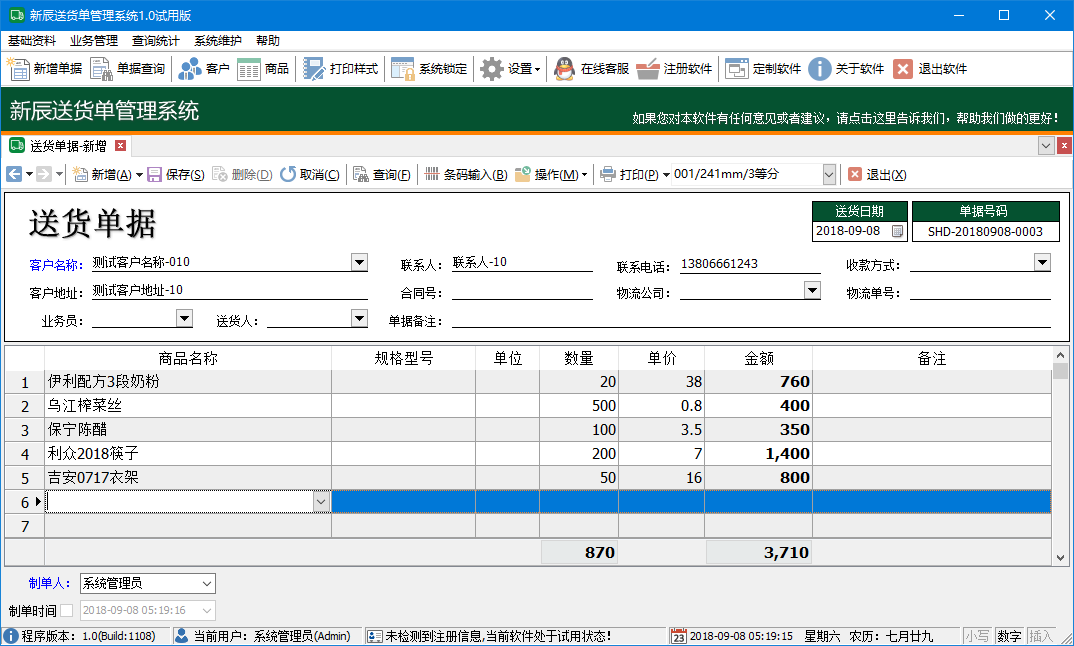Click the 物流单号 input field
1074x646 pixels.
pos(980,293)
